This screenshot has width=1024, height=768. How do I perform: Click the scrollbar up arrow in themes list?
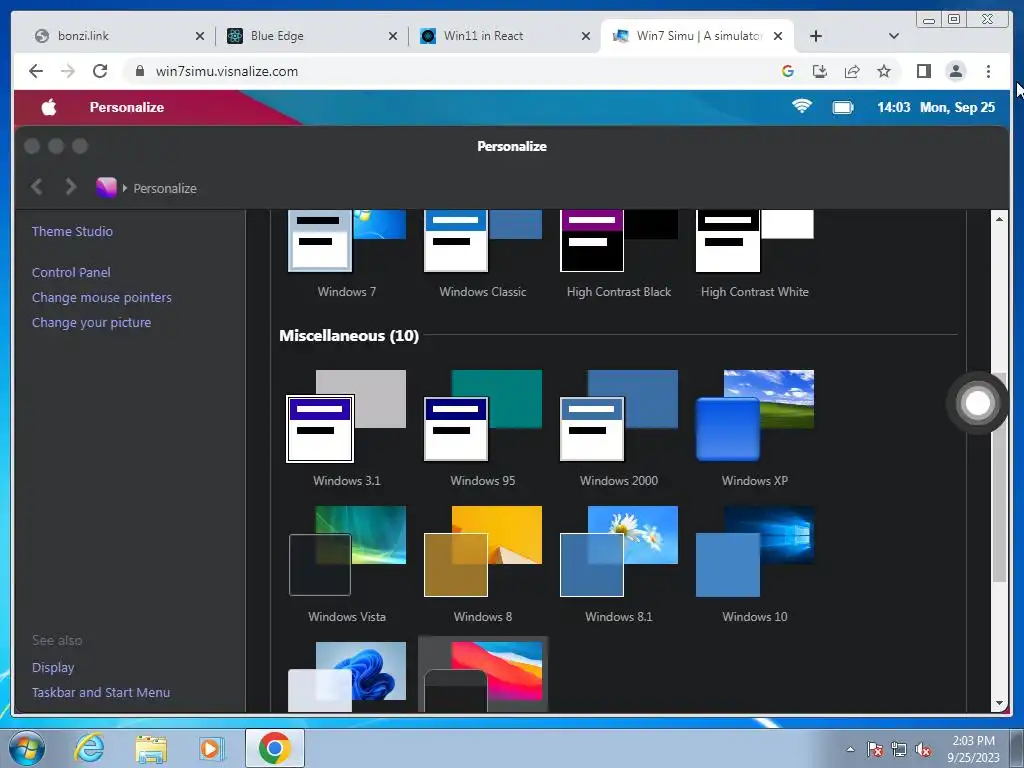click(x=999, y=219)
